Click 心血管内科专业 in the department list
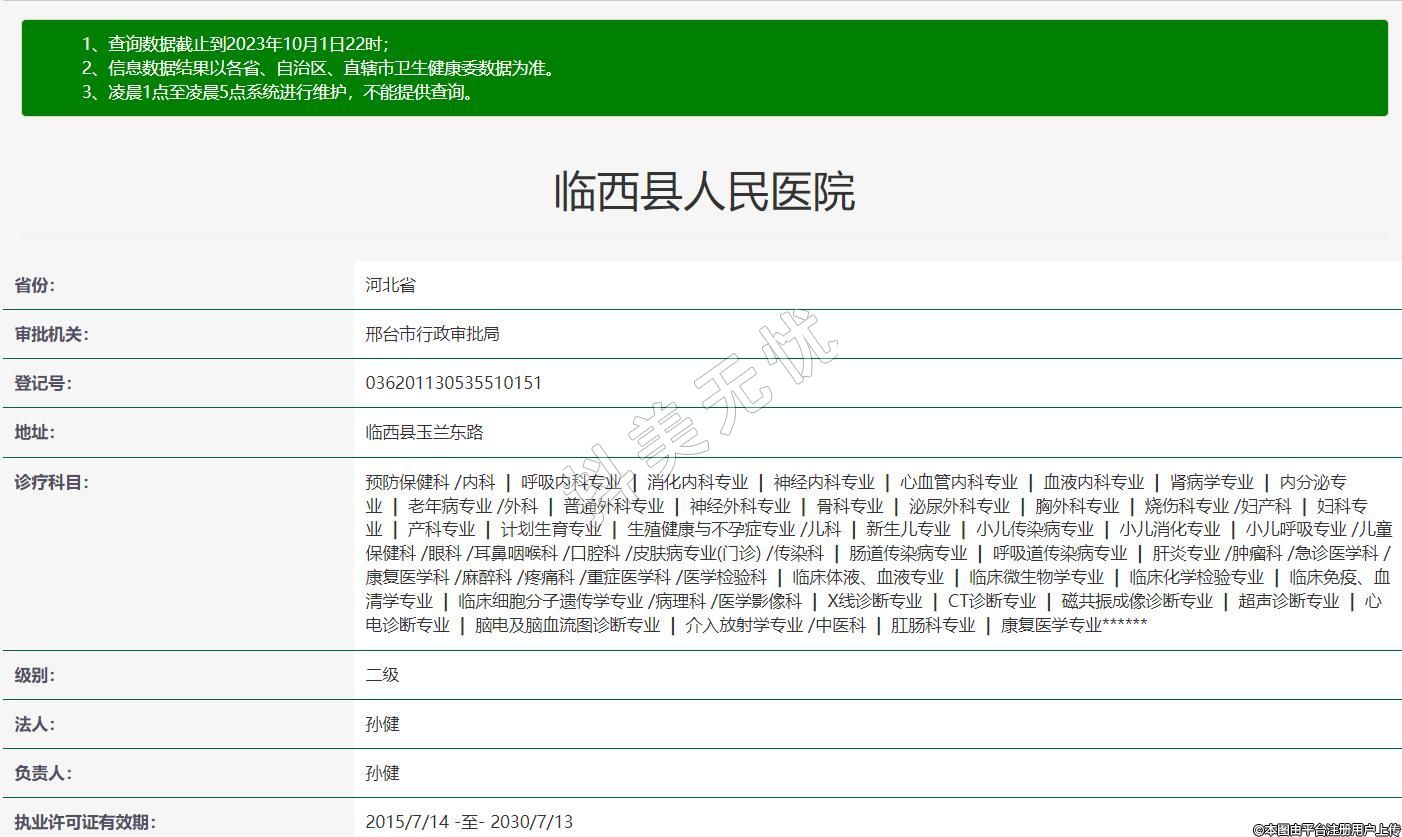Viewport: 1402px width, 837px height. [x=958, y=482]
